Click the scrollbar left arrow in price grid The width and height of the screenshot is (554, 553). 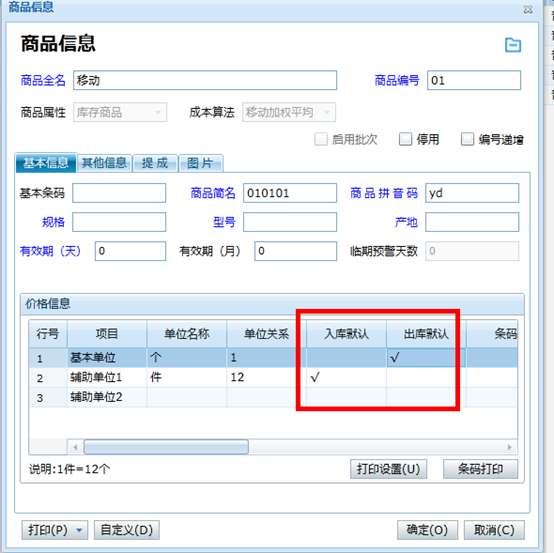(75, 447)
